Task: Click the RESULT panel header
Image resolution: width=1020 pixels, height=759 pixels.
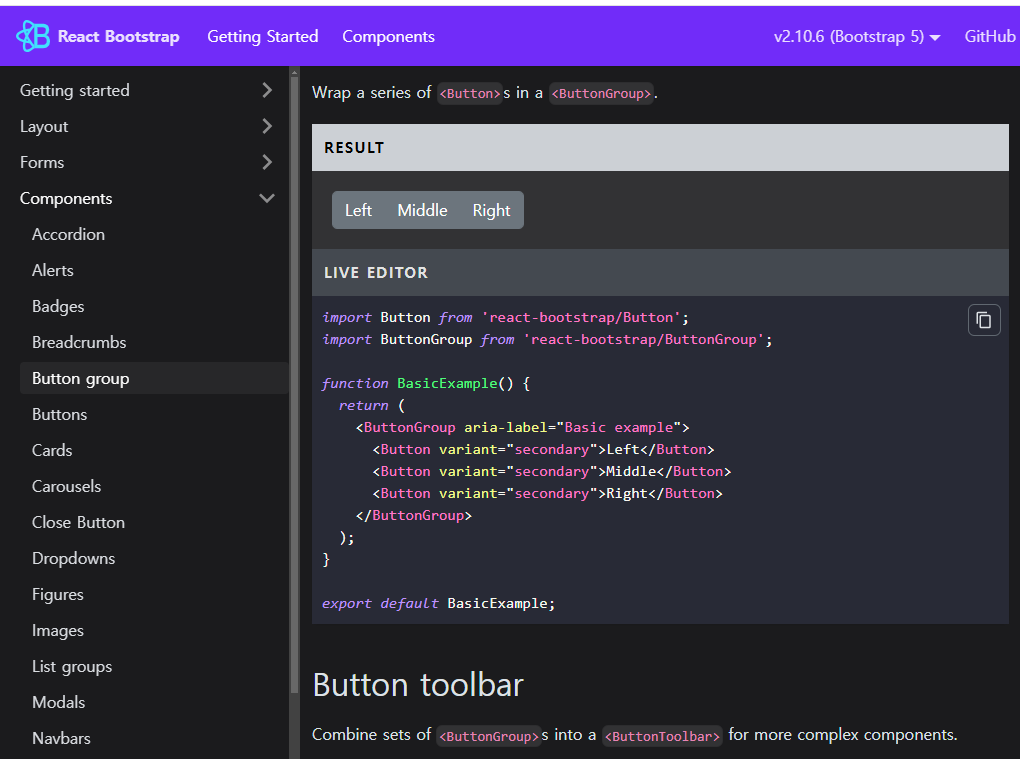Action: click(x=660, y=148)
